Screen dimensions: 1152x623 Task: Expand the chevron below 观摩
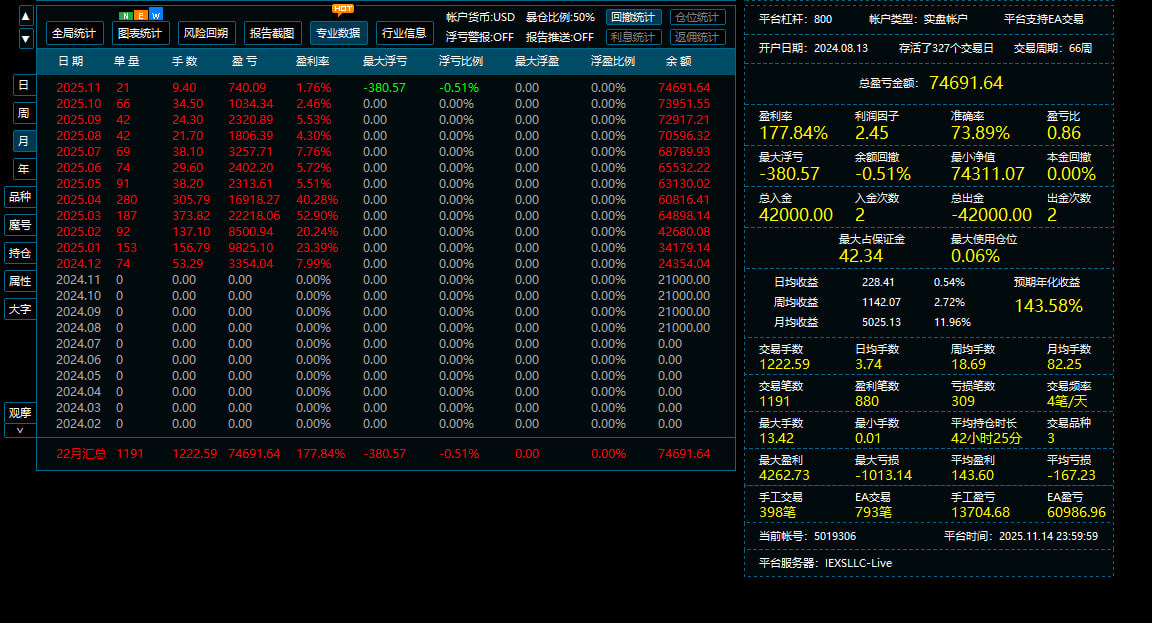tap(20, 431)
